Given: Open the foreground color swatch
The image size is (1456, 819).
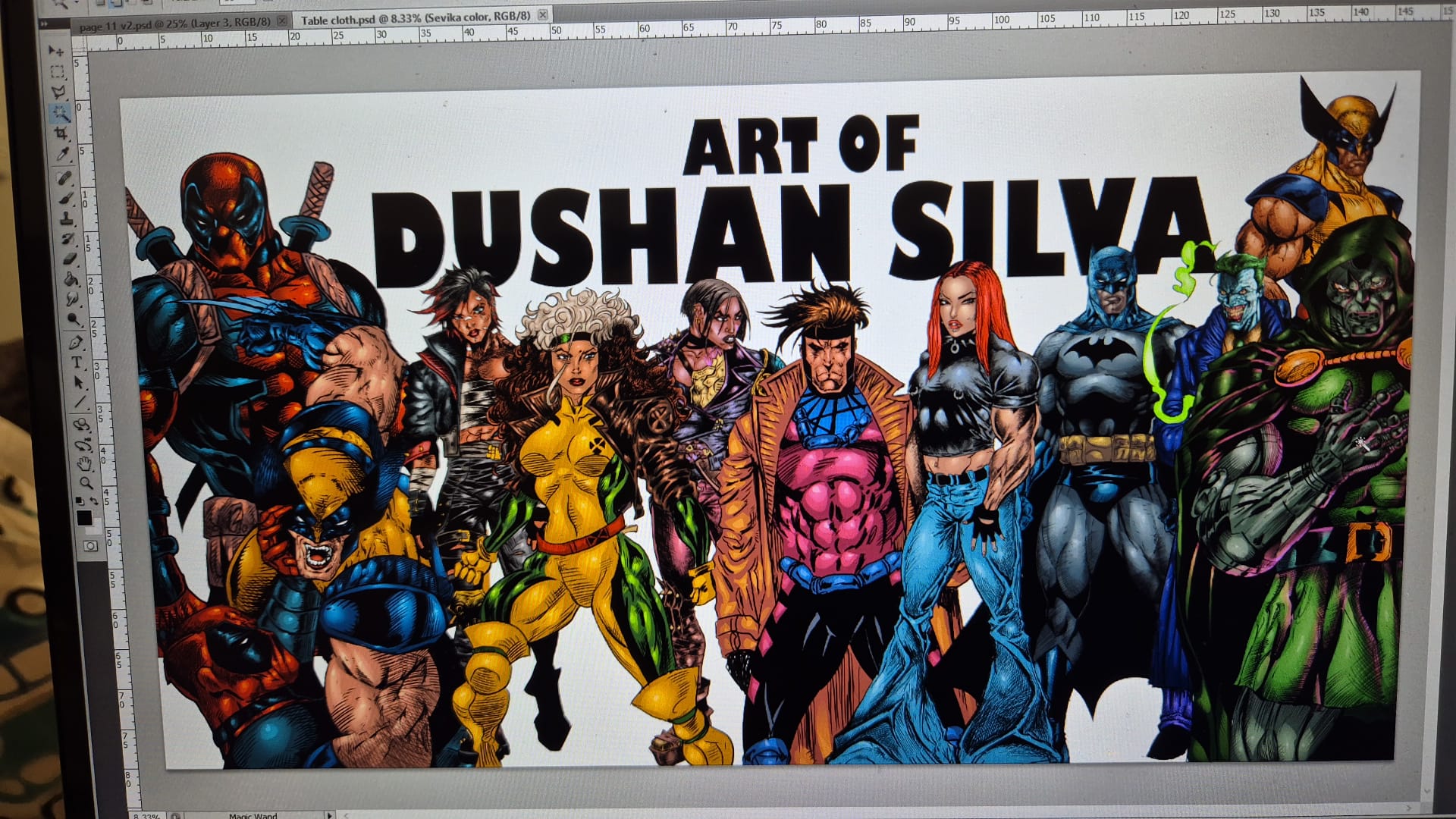Looking at the screenshot, I should [x=84, y=518].
